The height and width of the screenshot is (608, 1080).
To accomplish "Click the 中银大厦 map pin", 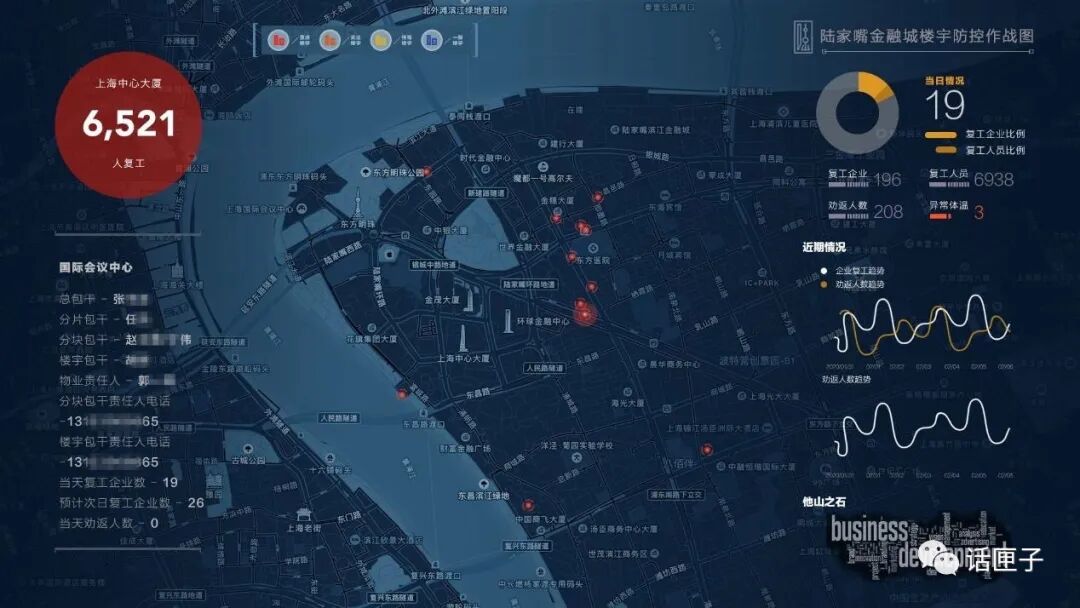I will click(x=426, y=231).
